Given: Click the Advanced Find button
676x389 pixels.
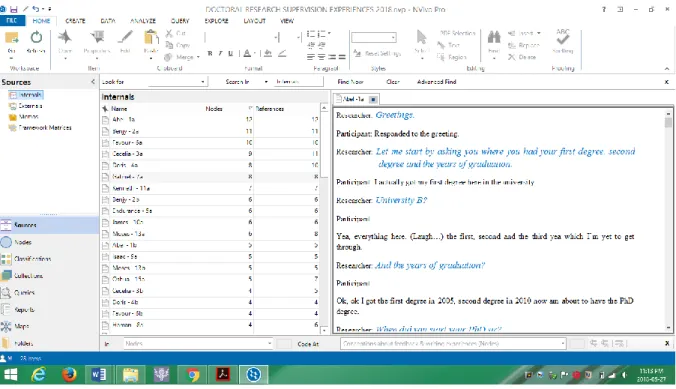Looking at the screenshot, I should (x=436, y=82).
